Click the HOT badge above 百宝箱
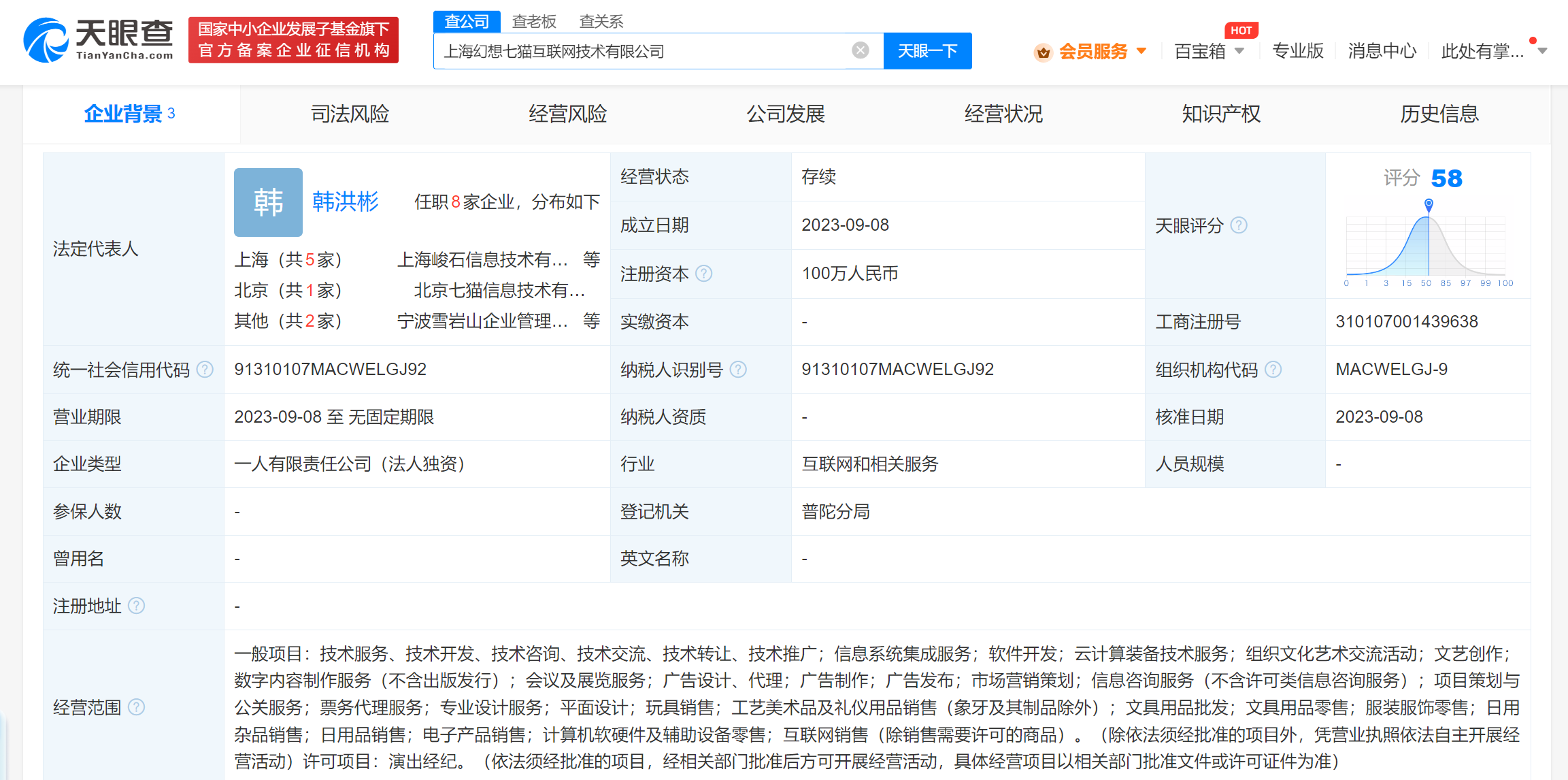The height and width of the screenshot is (780, 1568). 1241,30
